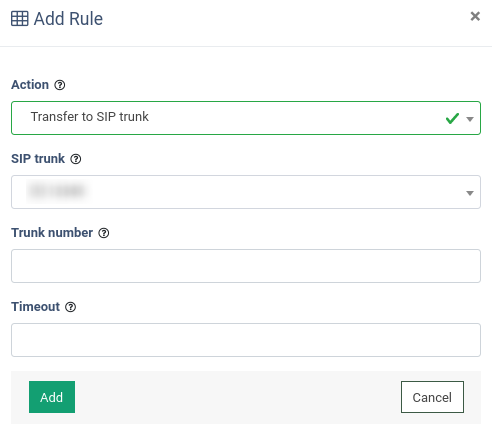Focus the Timeout input field
Image resolution: width=492 pixels, height=433 pixels.
tap(246, 340)
